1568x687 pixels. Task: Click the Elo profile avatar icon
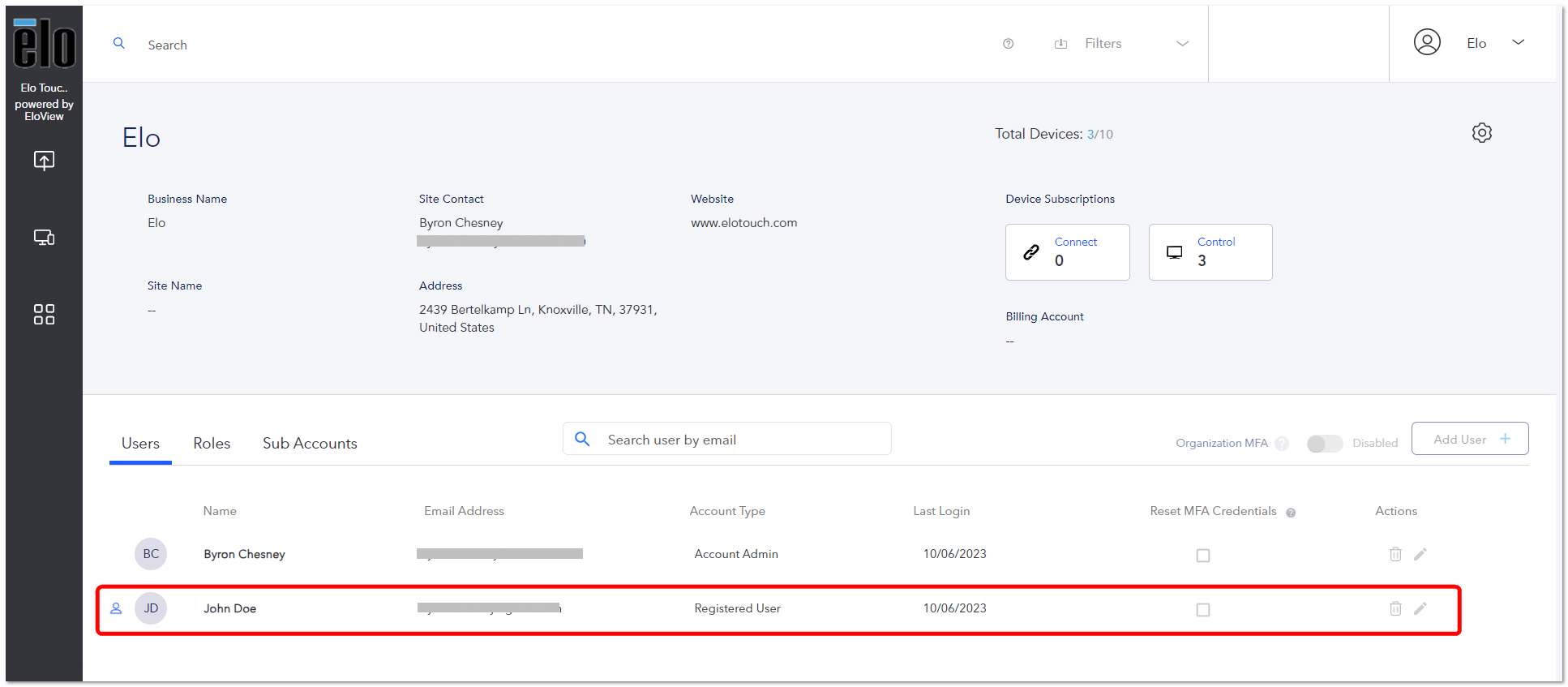(x=1427, y=42)
